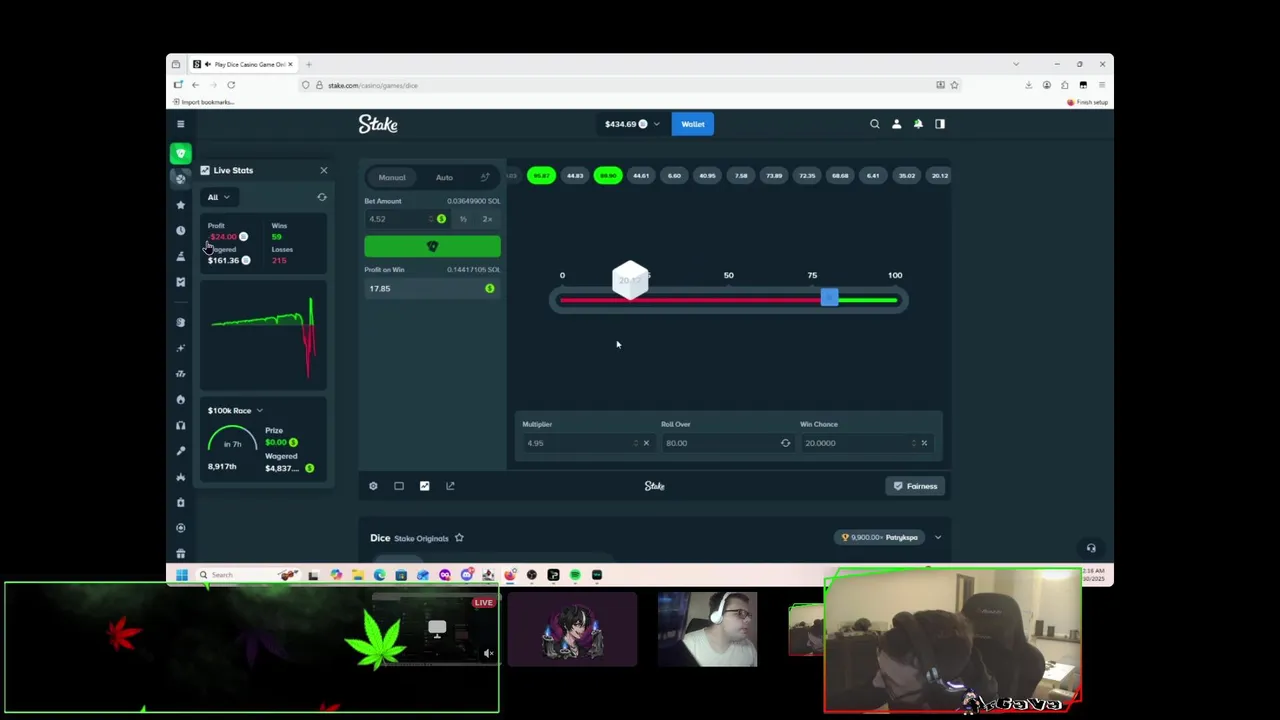Open the $434.69 balance dropdown
This screenshot has width=1280, height=720.
[x=631, y=124]
